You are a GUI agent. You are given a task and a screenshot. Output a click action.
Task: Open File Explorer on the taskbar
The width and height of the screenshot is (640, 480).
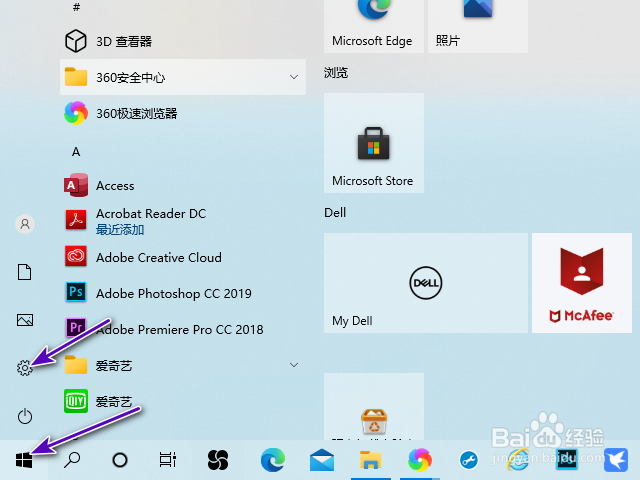371,460
